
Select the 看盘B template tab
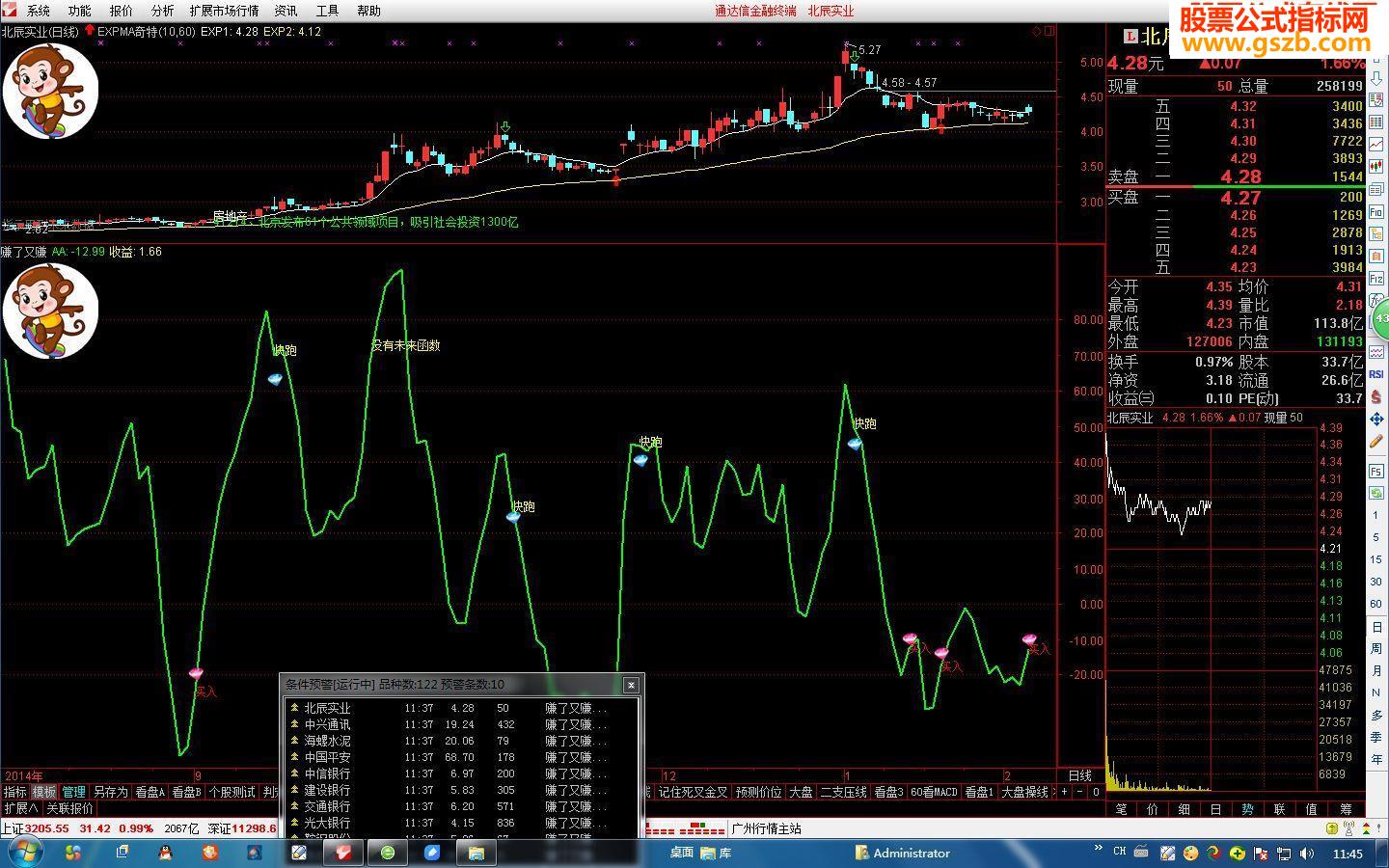pos(186,792)
